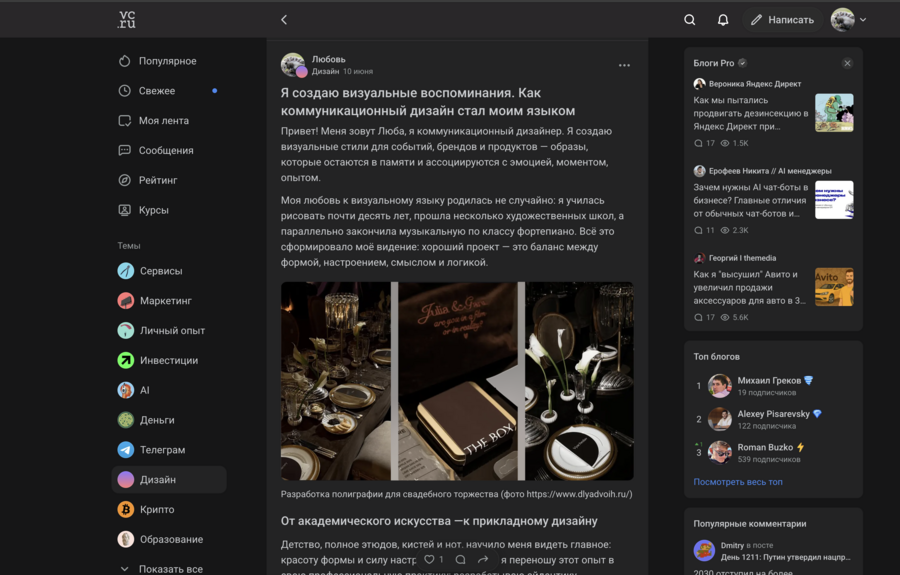The width and height of the screenshot is (900, 575).
Task: Open thumbnail of дезинсекция post
Action: [834, 113]
